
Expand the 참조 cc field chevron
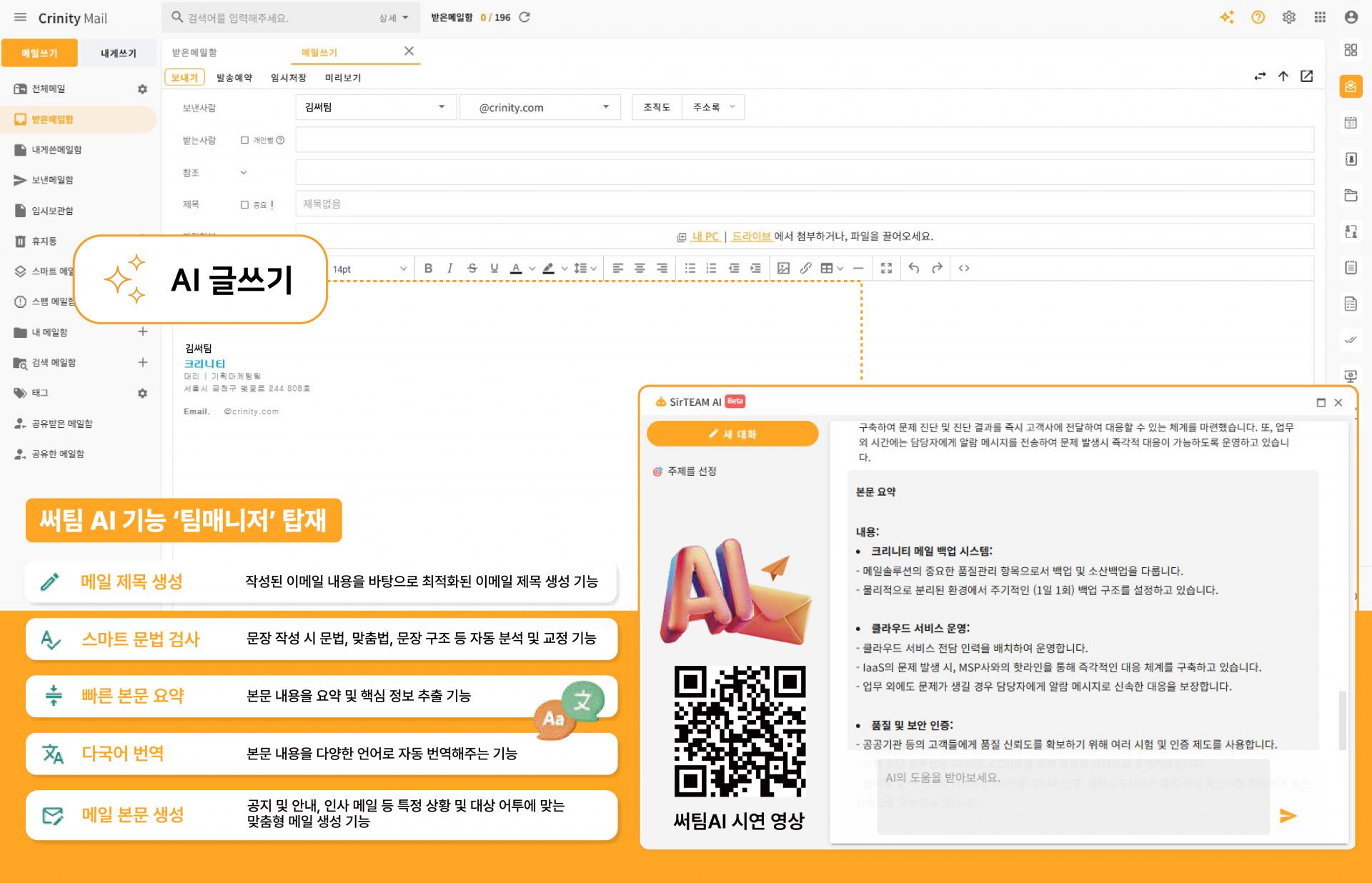click(x=243, y=172)
